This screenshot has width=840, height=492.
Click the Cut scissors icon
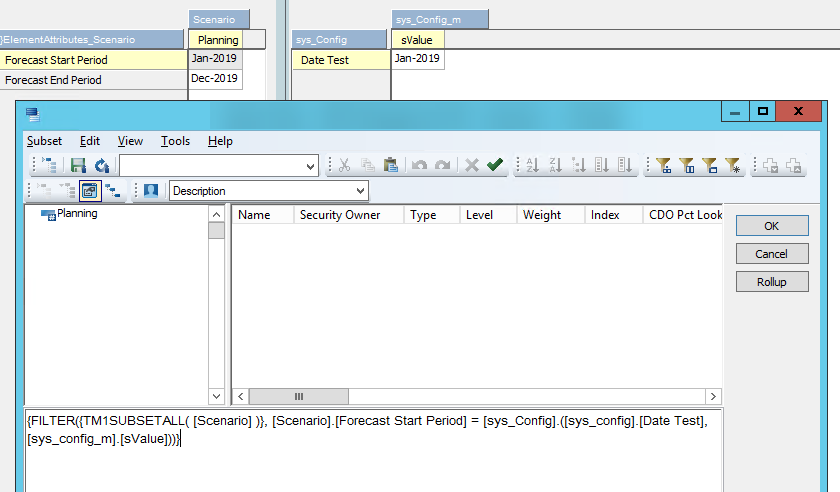(344, 165)
